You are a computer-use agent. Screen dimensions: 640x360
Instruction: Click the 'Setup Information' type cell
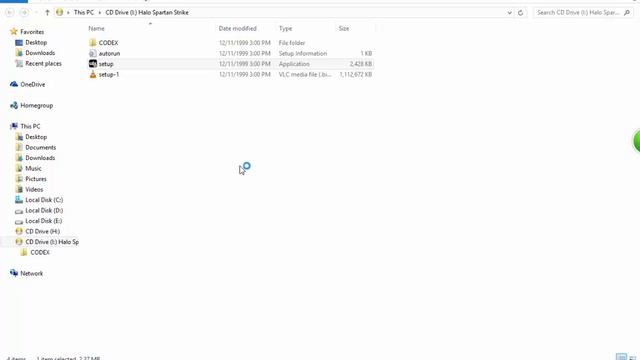click(303, 53)
